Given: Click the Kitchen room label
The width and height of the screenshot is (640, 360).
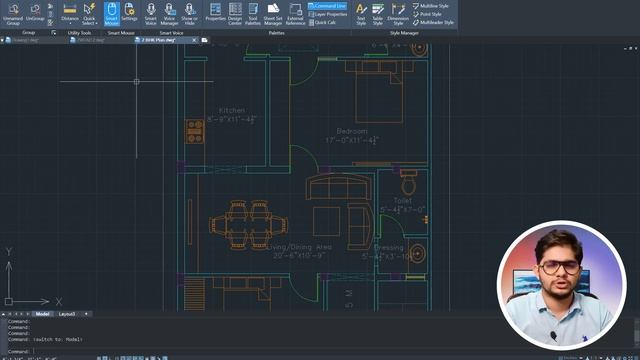Looking at the screenshot, I should tap(232, 111).
